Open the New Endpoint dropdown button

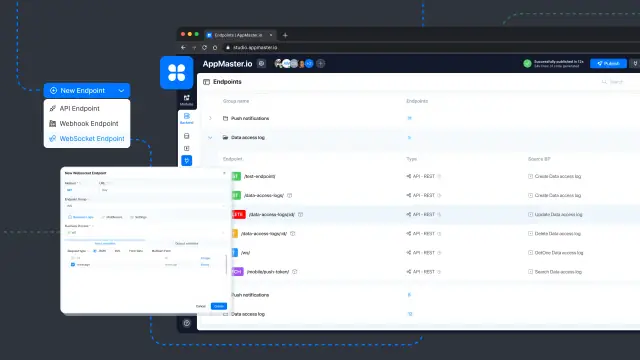point(87,91)
